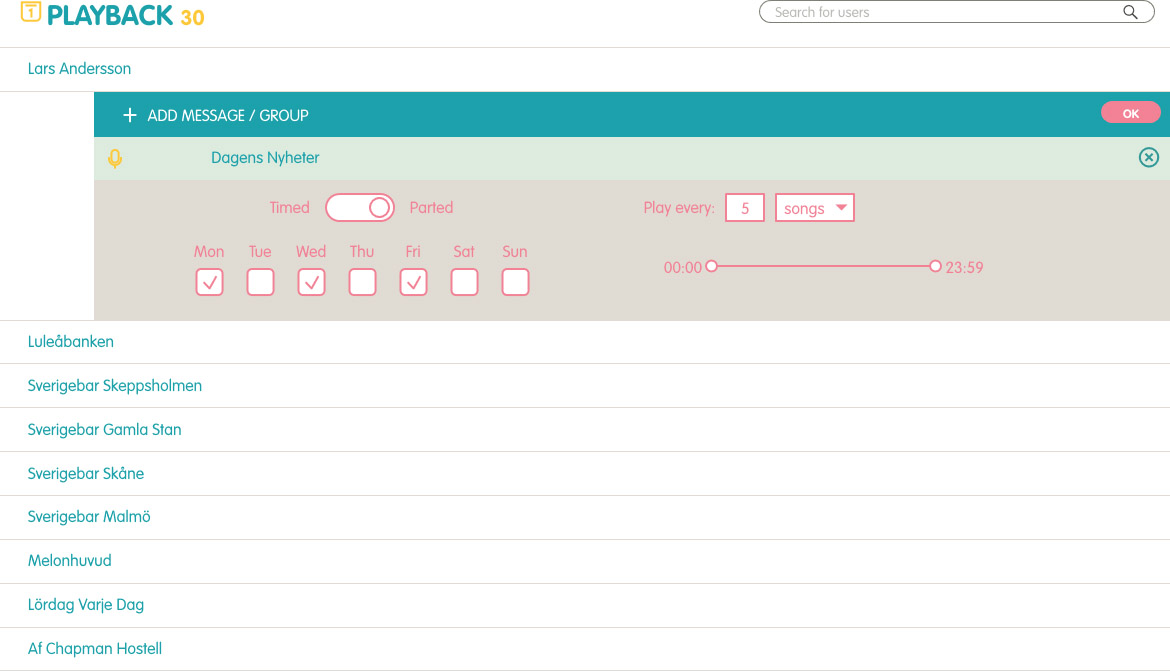This screenshot has width=1170, height=671.
Task: Open the songs unit dropdown
Action: click(x=815, y=207)
